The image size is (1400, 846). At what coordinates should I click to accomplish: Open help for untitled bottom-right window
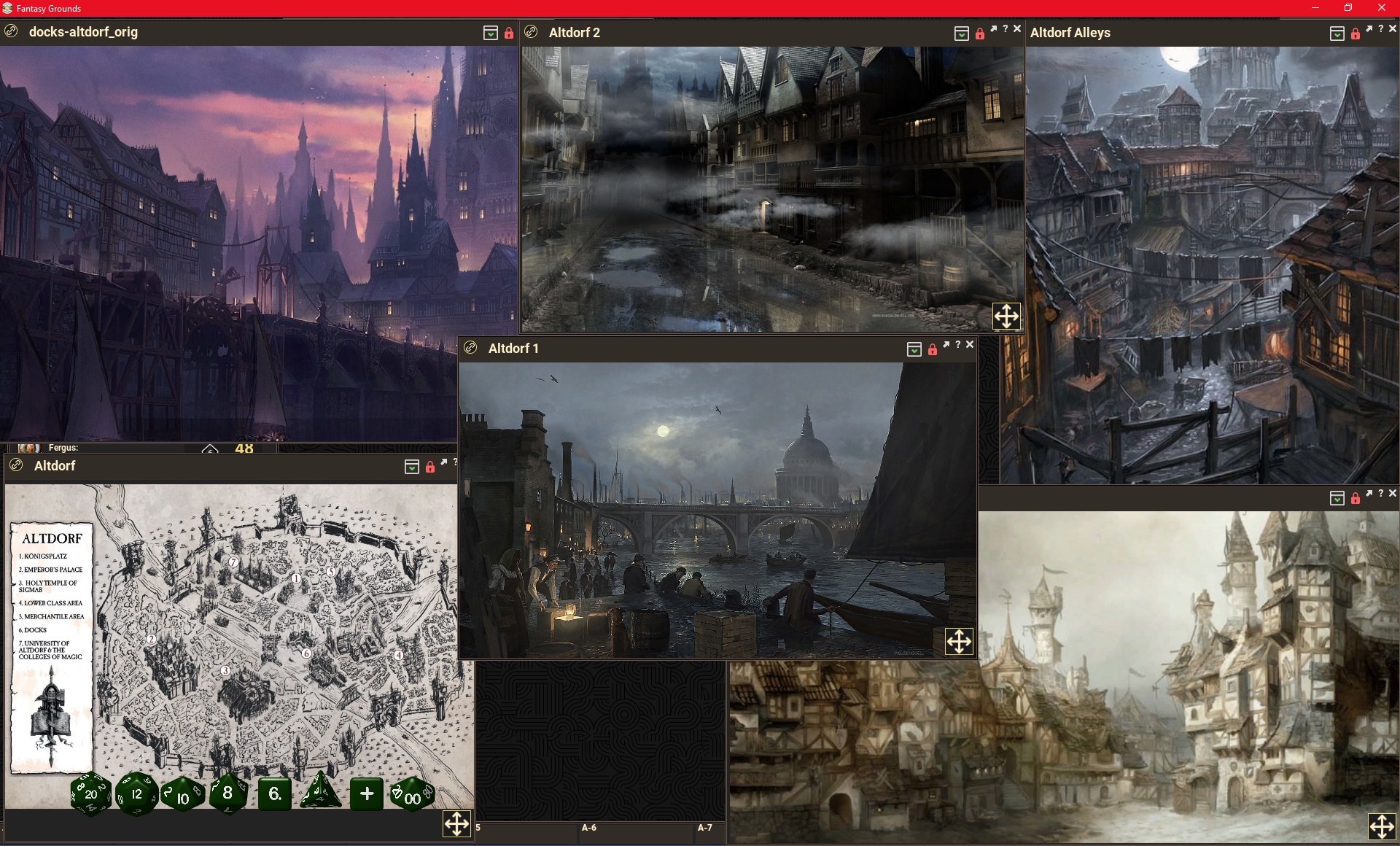click(x=1380, y=494)
